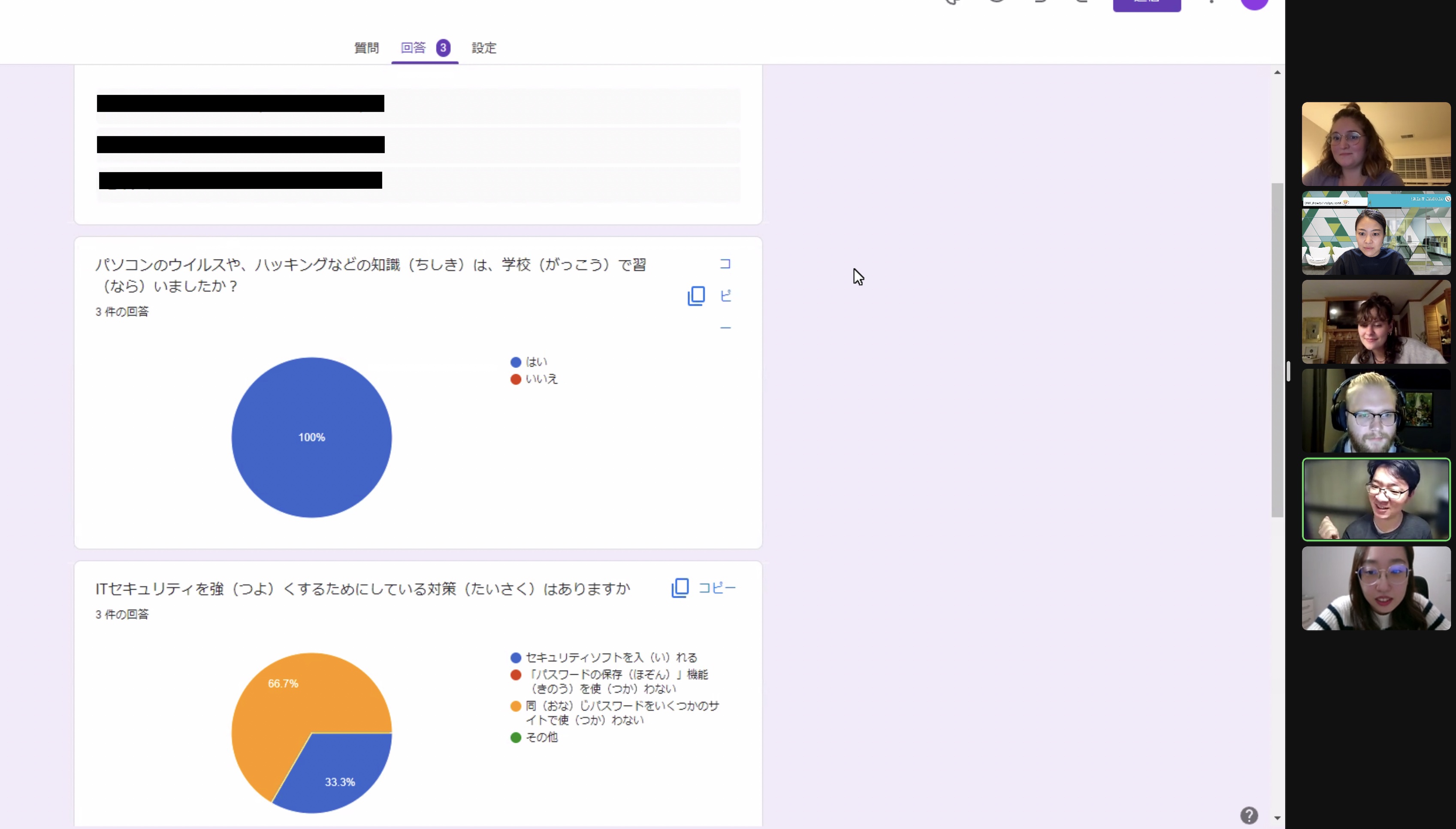Click the page vertical scrollbar thumb
The width and height of the screenshot is (1456, 829).
coord(1277,350)
